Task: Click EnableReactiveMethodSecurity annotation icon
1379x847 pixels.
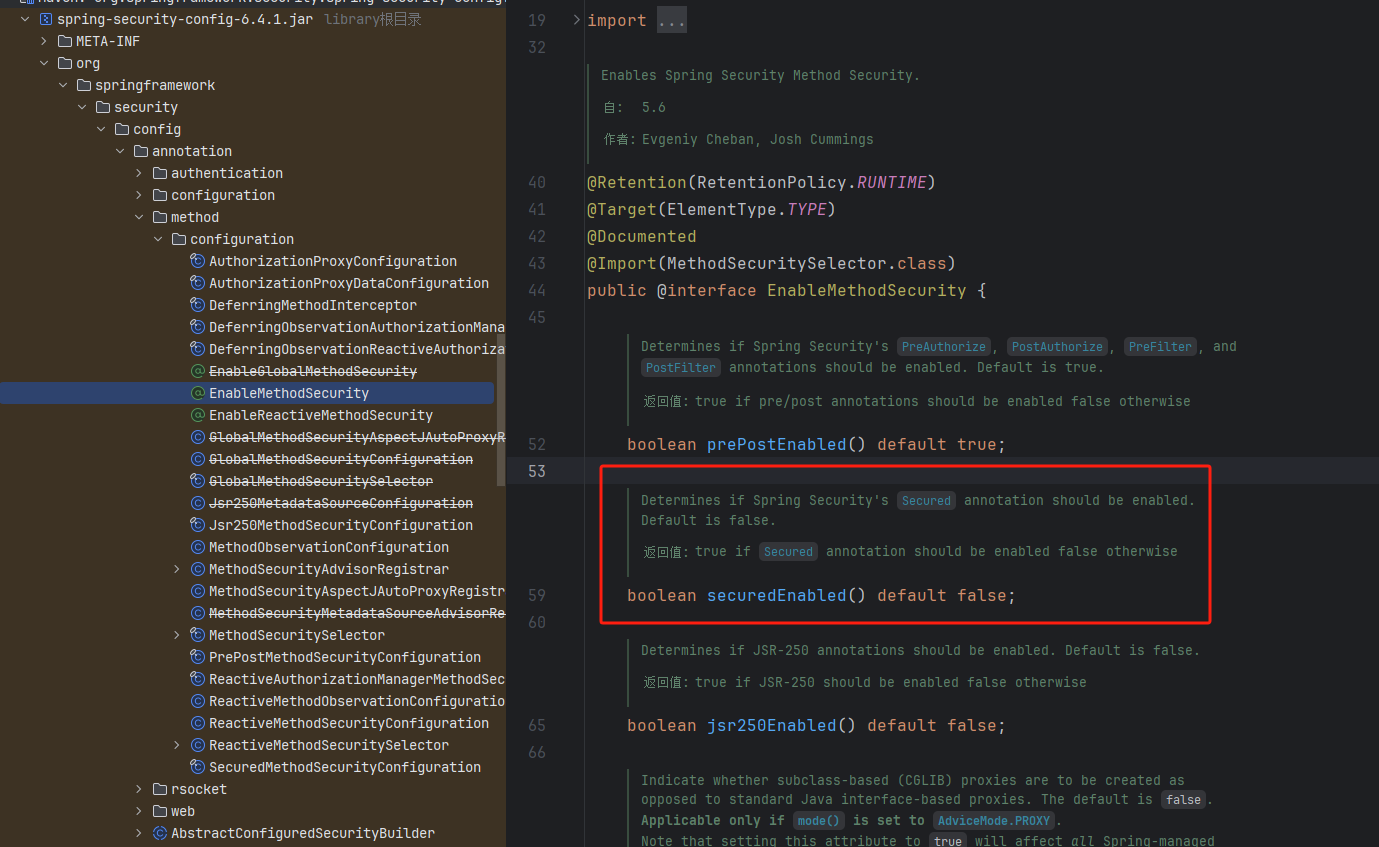Action: coord(198,415)
